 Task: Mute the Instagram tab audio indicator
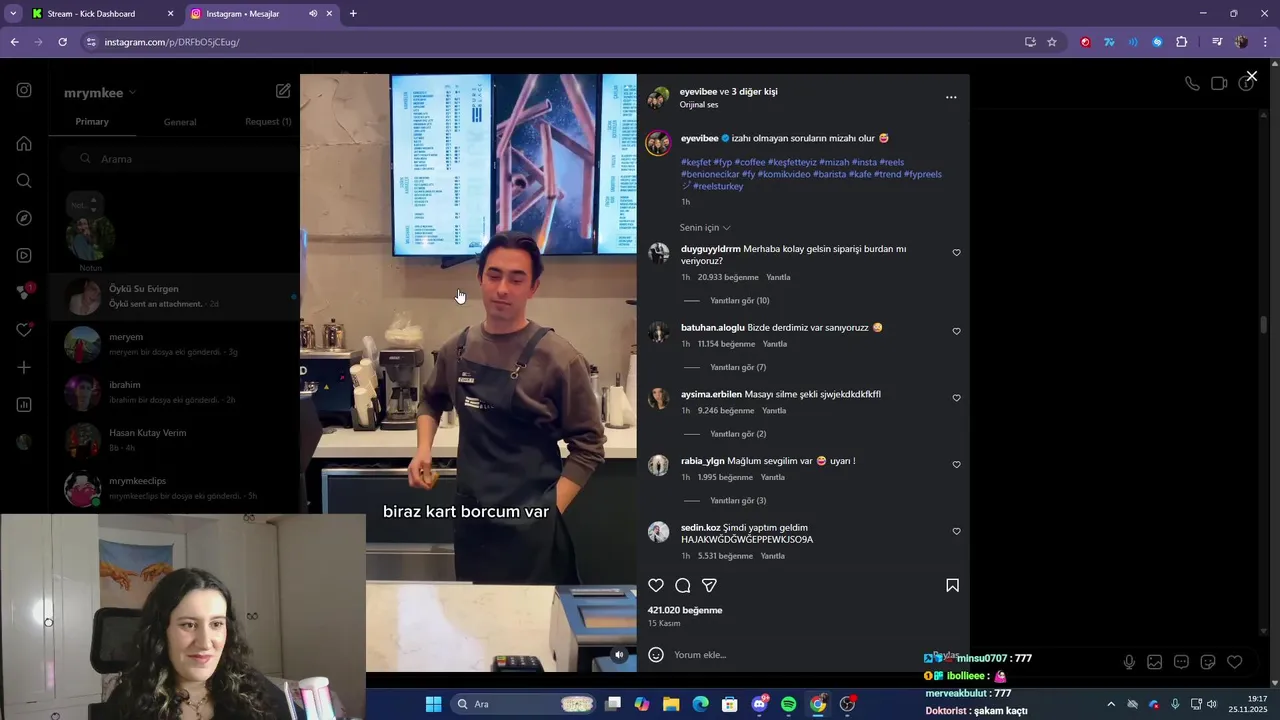(313, 14)
